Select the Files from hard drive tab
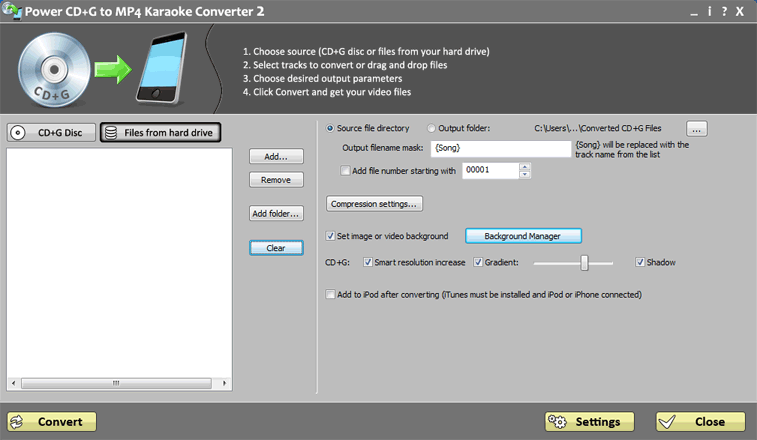This screenshot has height=440, width=757. click(x=161, y=132)
